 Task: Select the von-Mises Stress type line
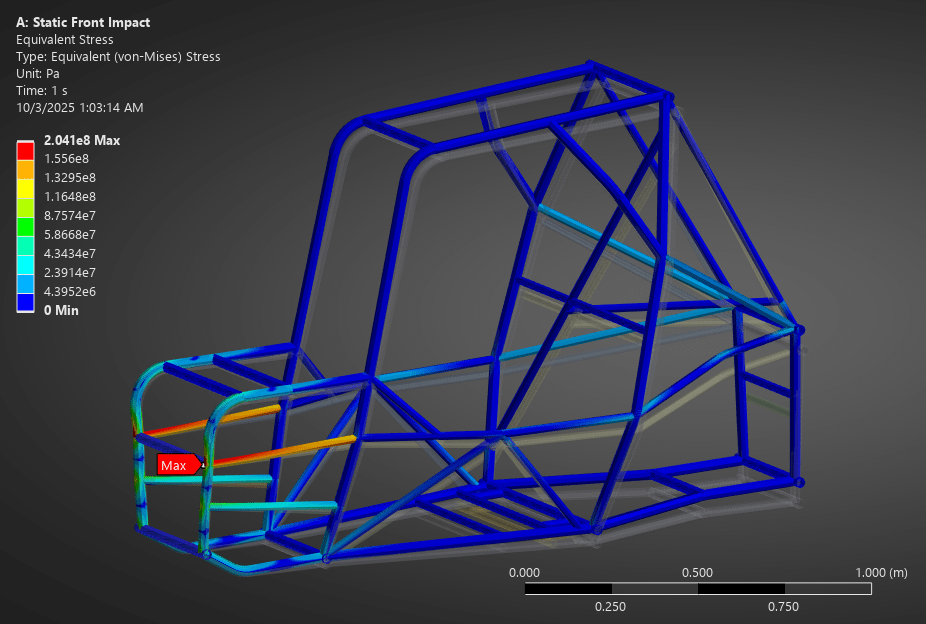tap(118, 57)
